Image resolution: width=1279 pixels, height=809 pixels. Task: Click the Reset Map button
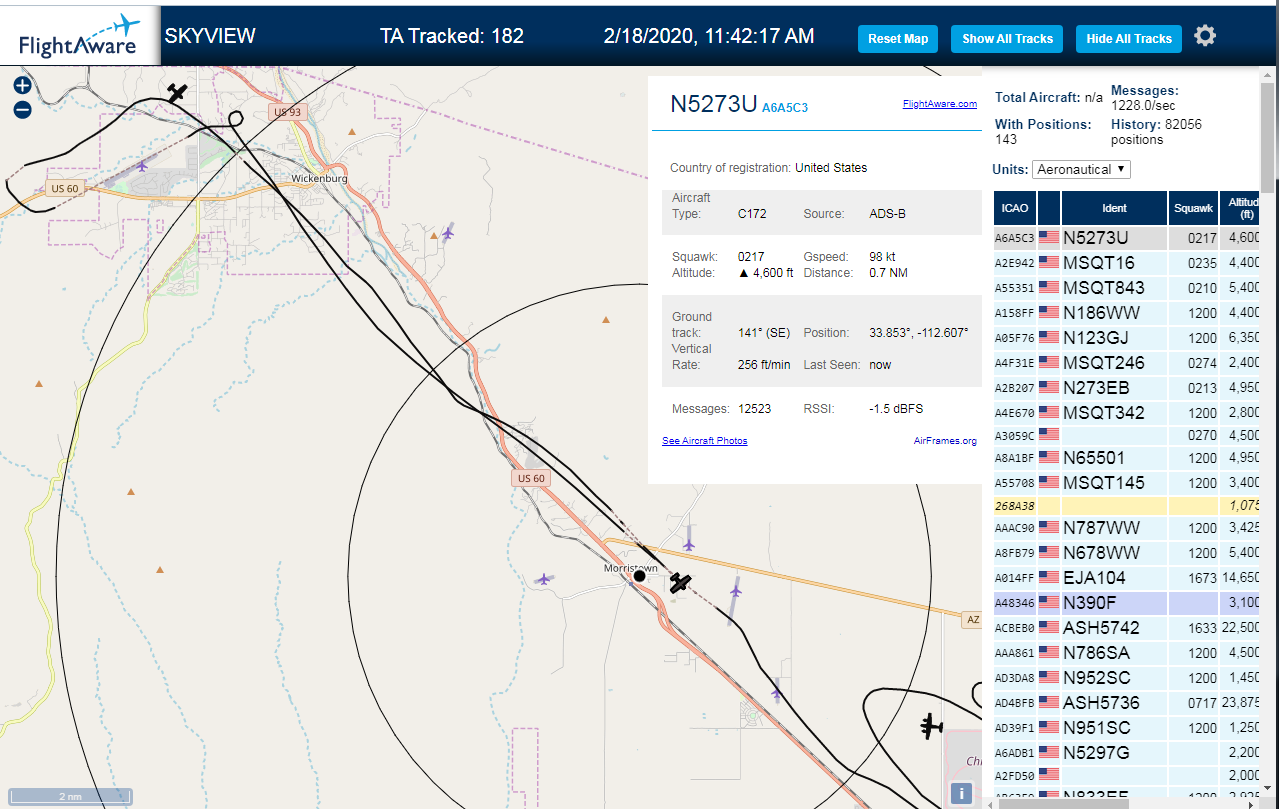pyautogui.click(x=898, y=39)
